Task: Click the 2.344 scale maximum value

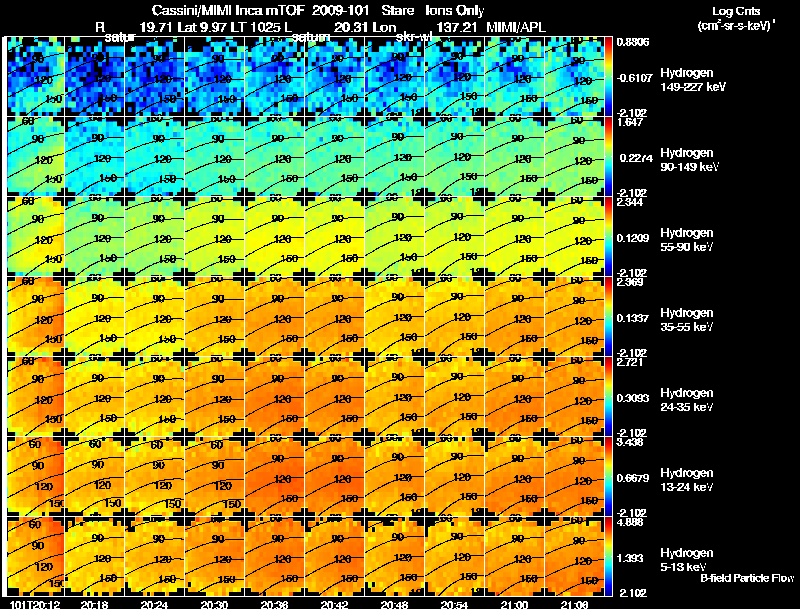Action: click(x=630, y=202)
